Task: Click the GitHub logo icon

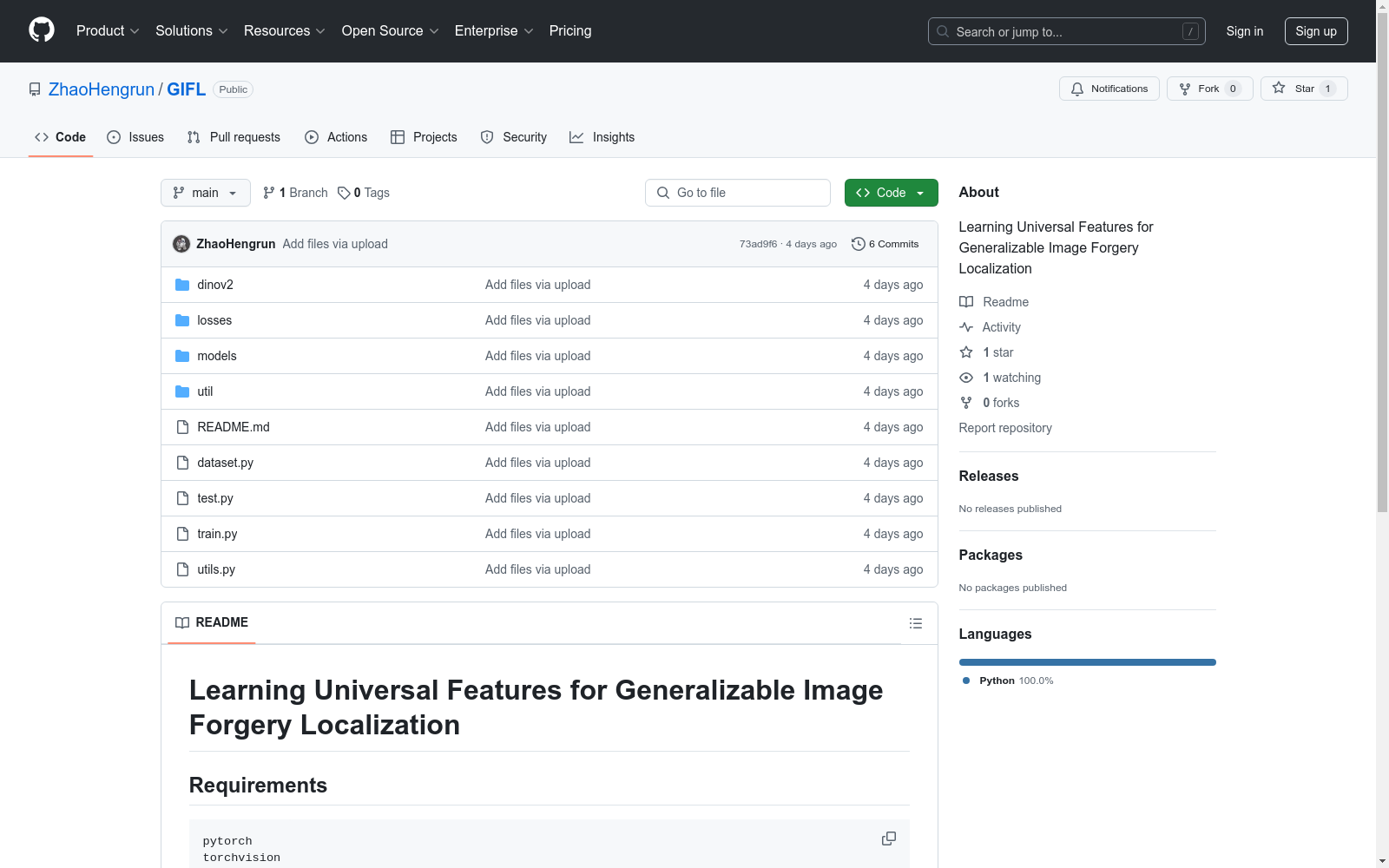Action: pyautogui.click(x=42, y=30)
